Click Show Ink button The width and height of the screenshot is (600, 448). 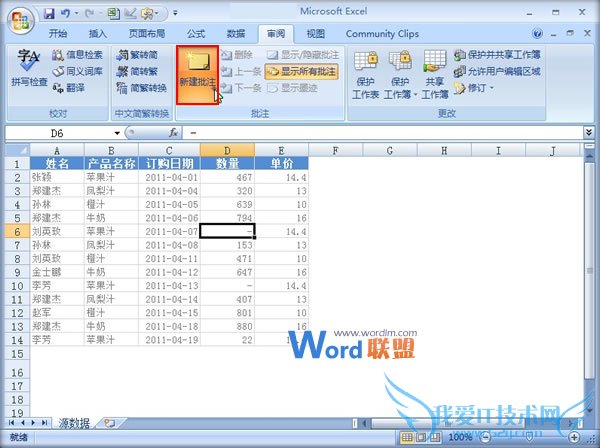[292, 88]
